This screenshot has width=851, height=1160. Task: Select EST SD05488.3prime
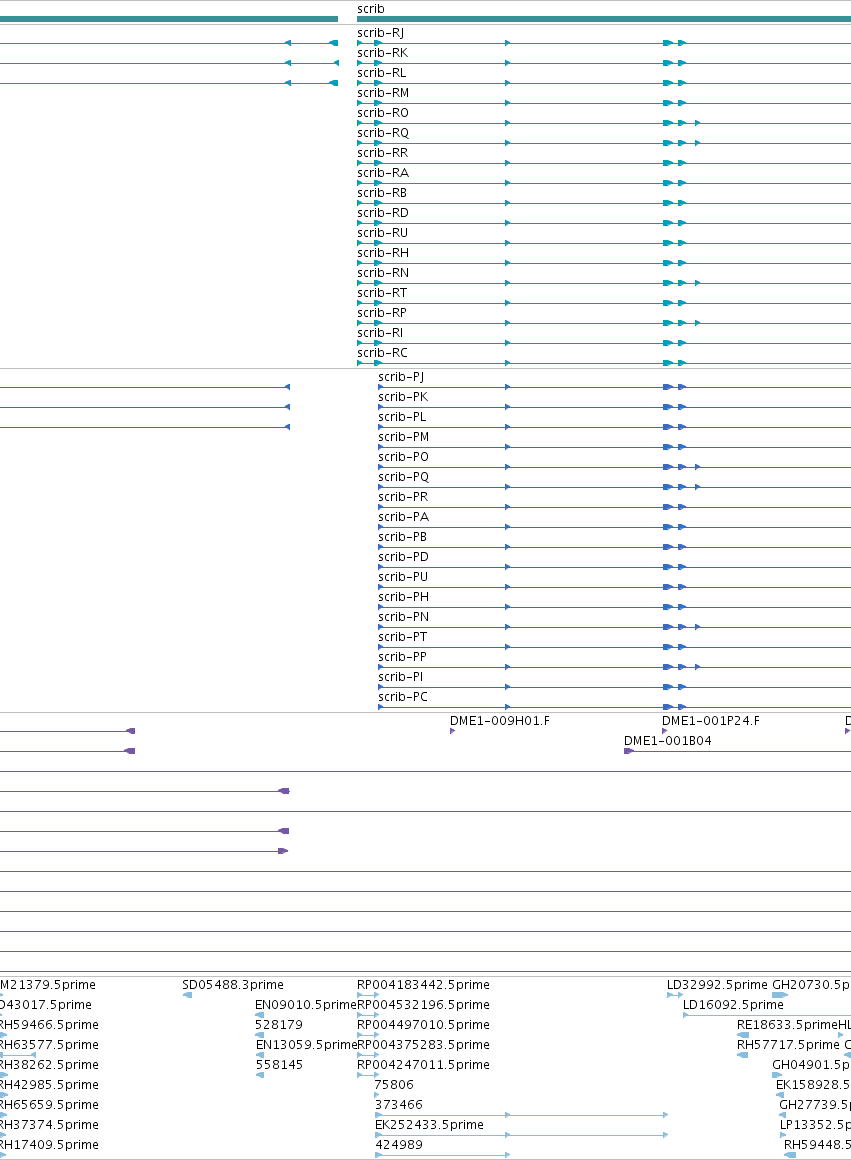click(233, 985)
